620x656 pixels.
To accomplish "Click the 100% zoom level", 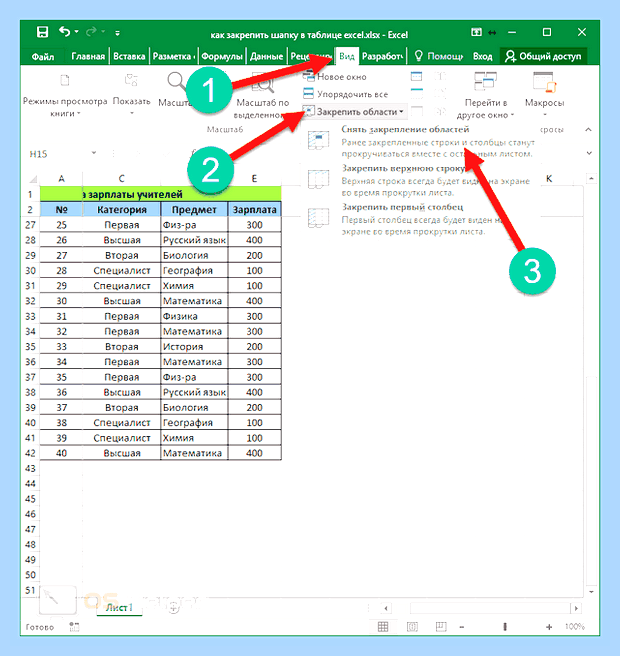I will (574, 626).
